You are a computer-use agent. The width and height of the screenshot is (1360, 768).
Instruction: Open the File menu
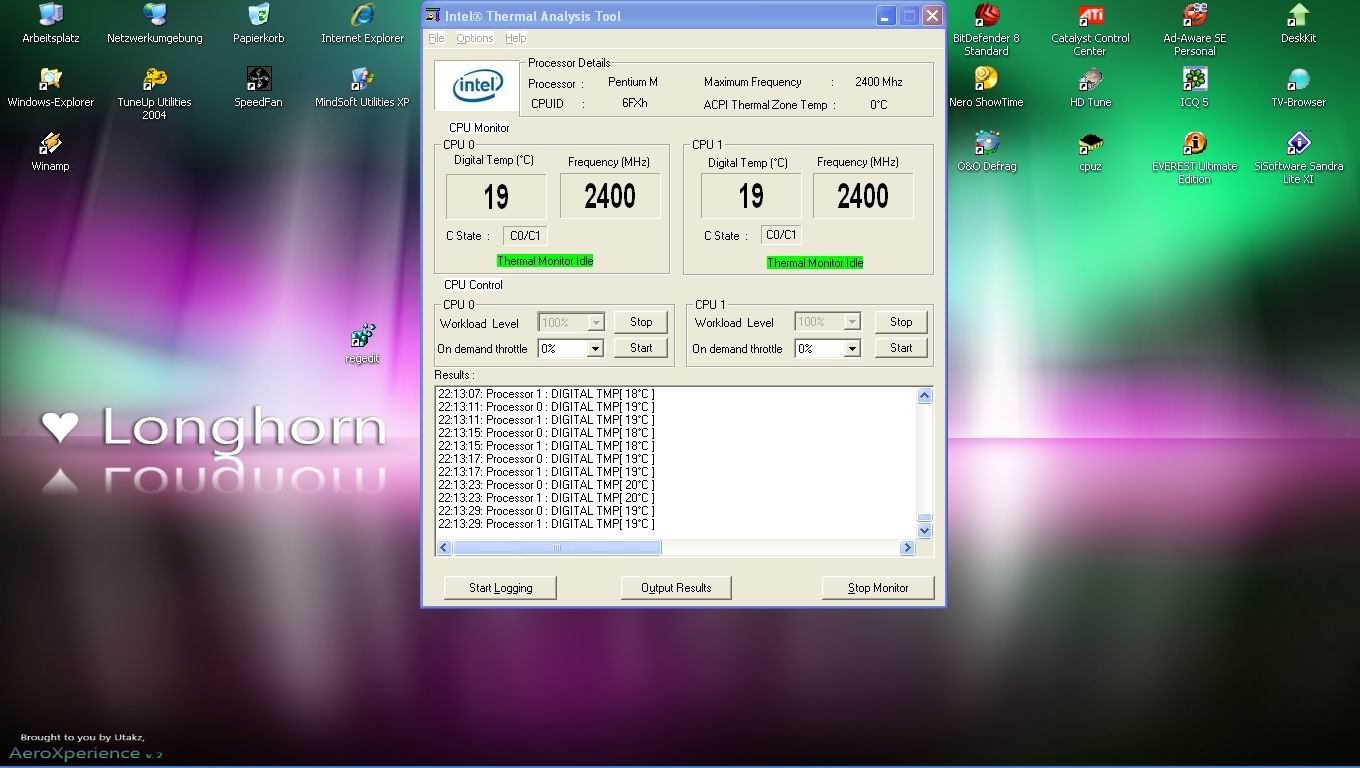coord(436,38)
